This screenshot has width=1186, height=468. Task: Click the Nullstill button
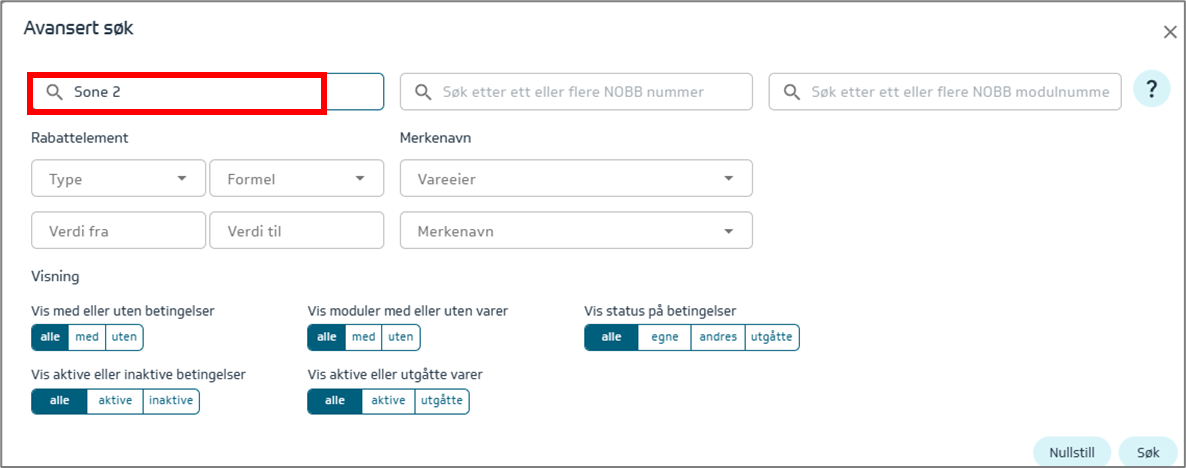point(1071,453)
